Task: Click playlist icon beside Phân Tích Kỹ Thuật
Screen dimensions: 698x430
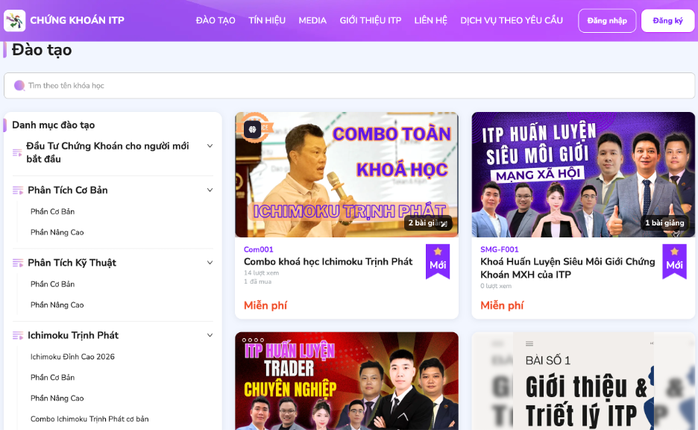Action: (17, 263)
